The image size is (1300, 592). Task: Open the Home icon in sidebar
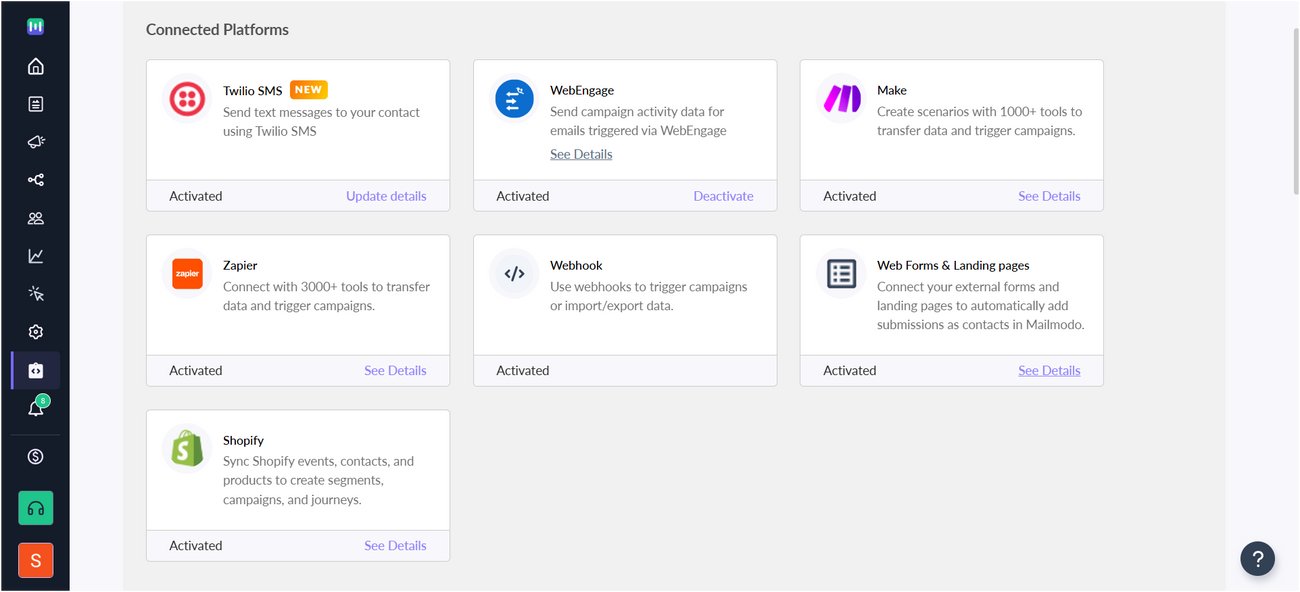(35, 66)
